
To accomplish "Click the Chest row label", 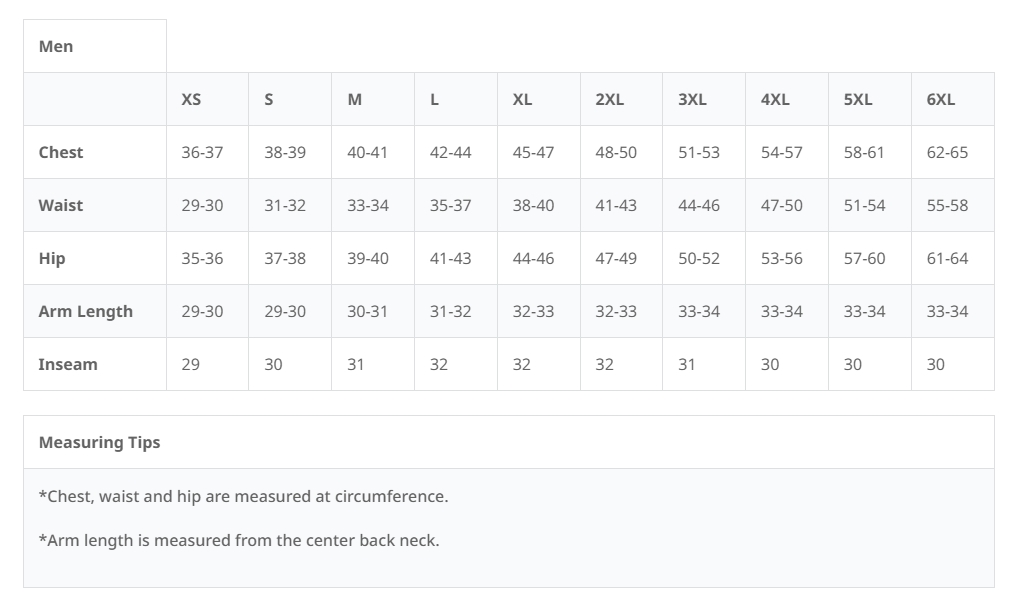I will (x=61, y=152).
